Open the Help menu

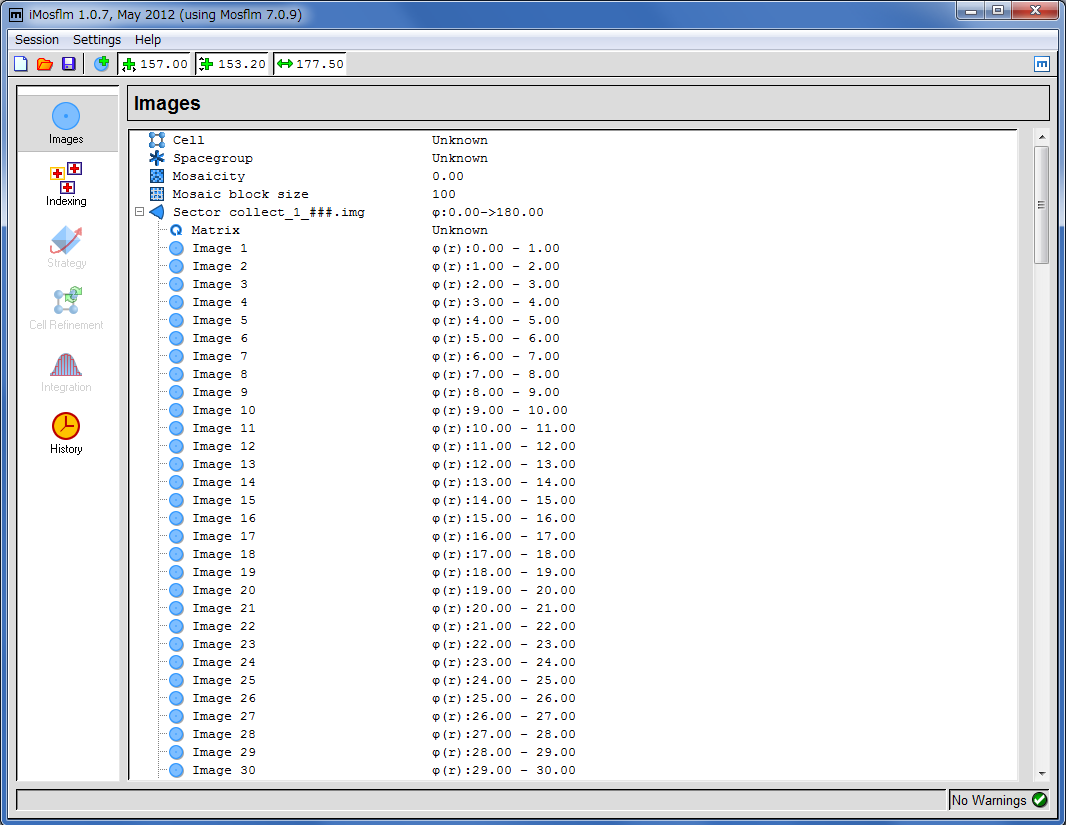click(148, 40)
